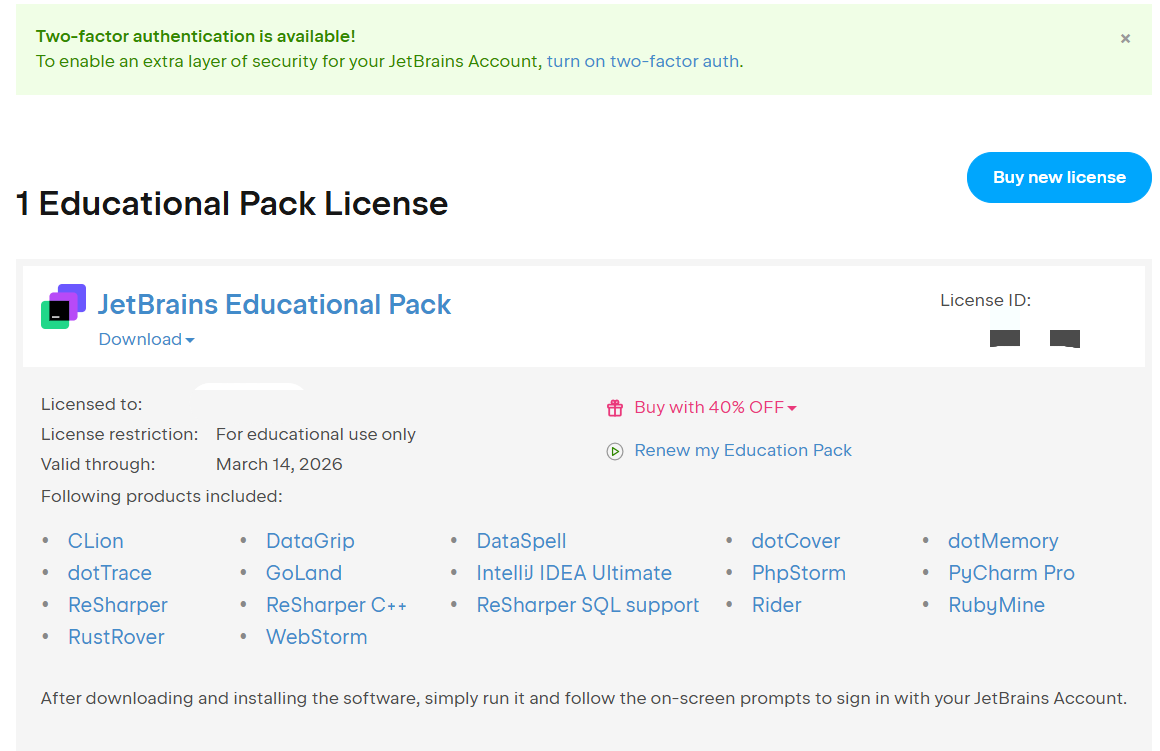Click the Buy new license button
Screen dimensions: 1160x751
tap(1059, 177)
